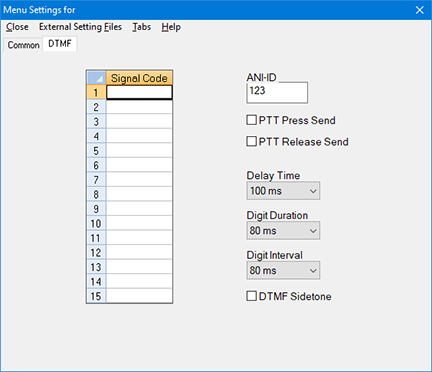Close the Menu Settings window
The height and width of the screenshot is (372, 432).
coord(420,10)
